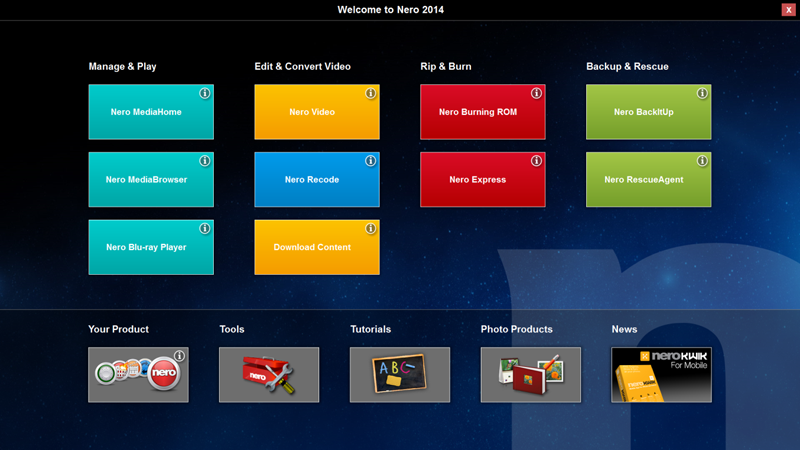Open info icon on Nero Blu-ray Player tile
Viewport: 800px width, 450px height.
[205, 228]
